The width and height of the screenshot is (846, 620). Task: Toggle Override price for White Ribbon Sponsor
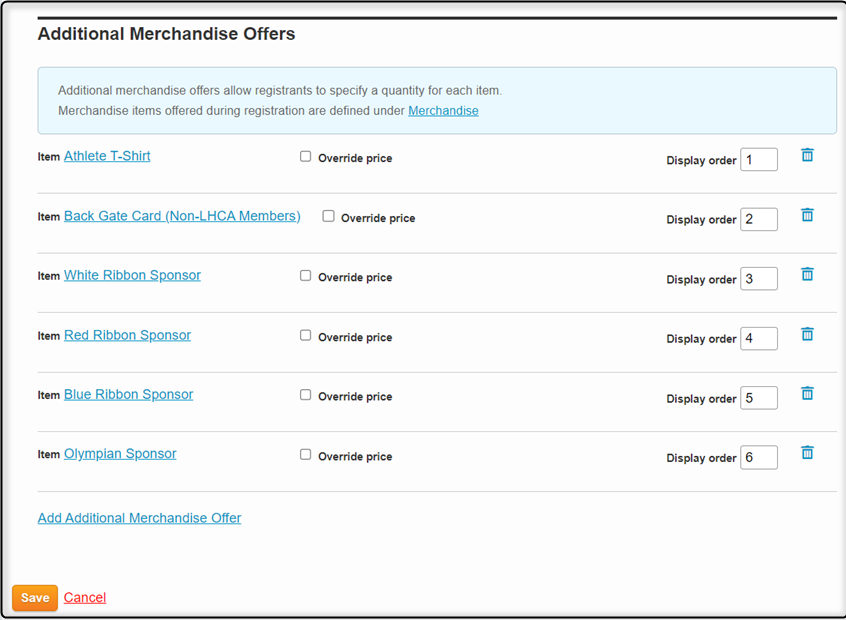[305, 276]
